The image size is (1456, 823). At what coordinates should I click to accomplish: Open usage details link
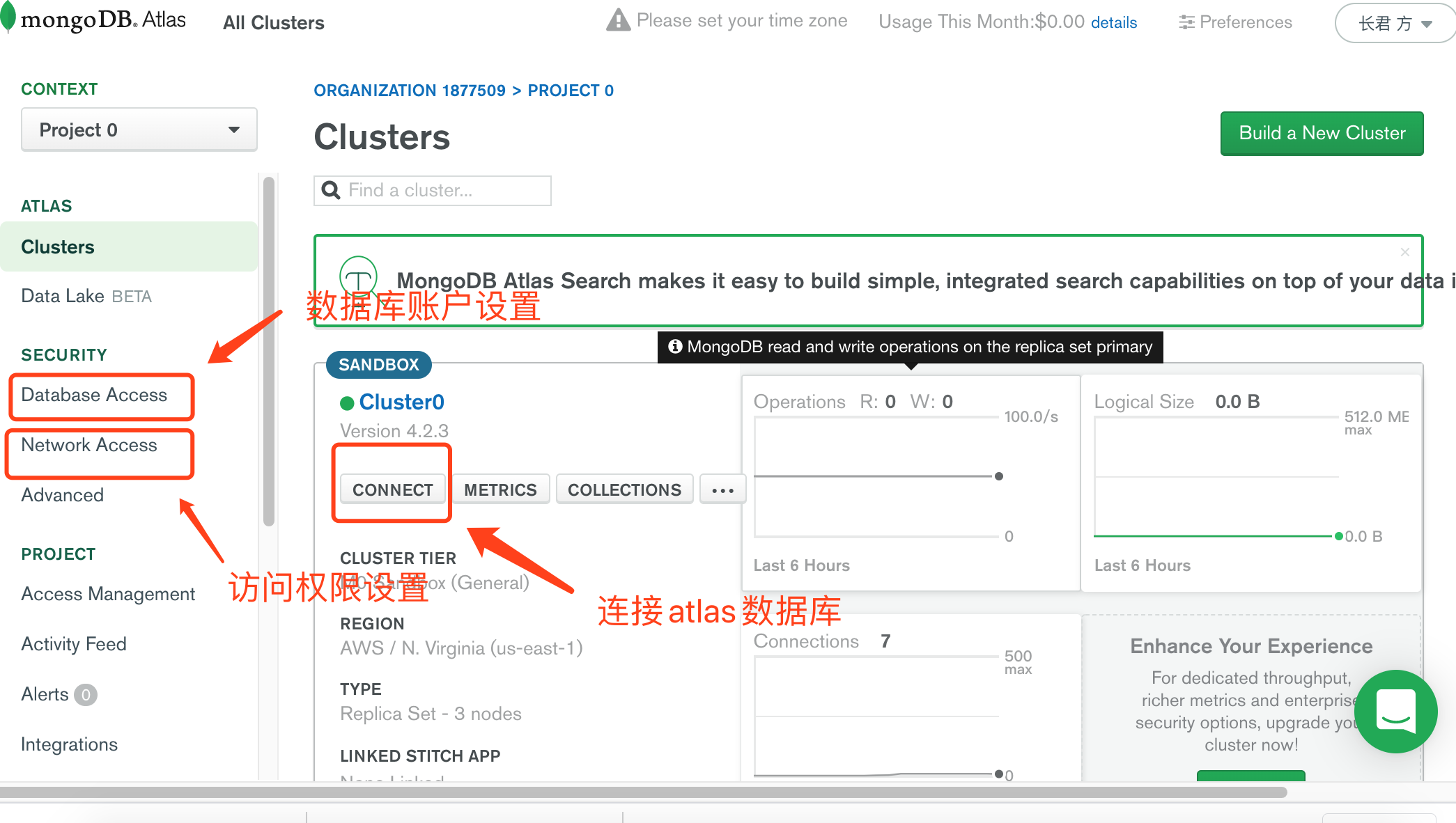coord(1114,23)
